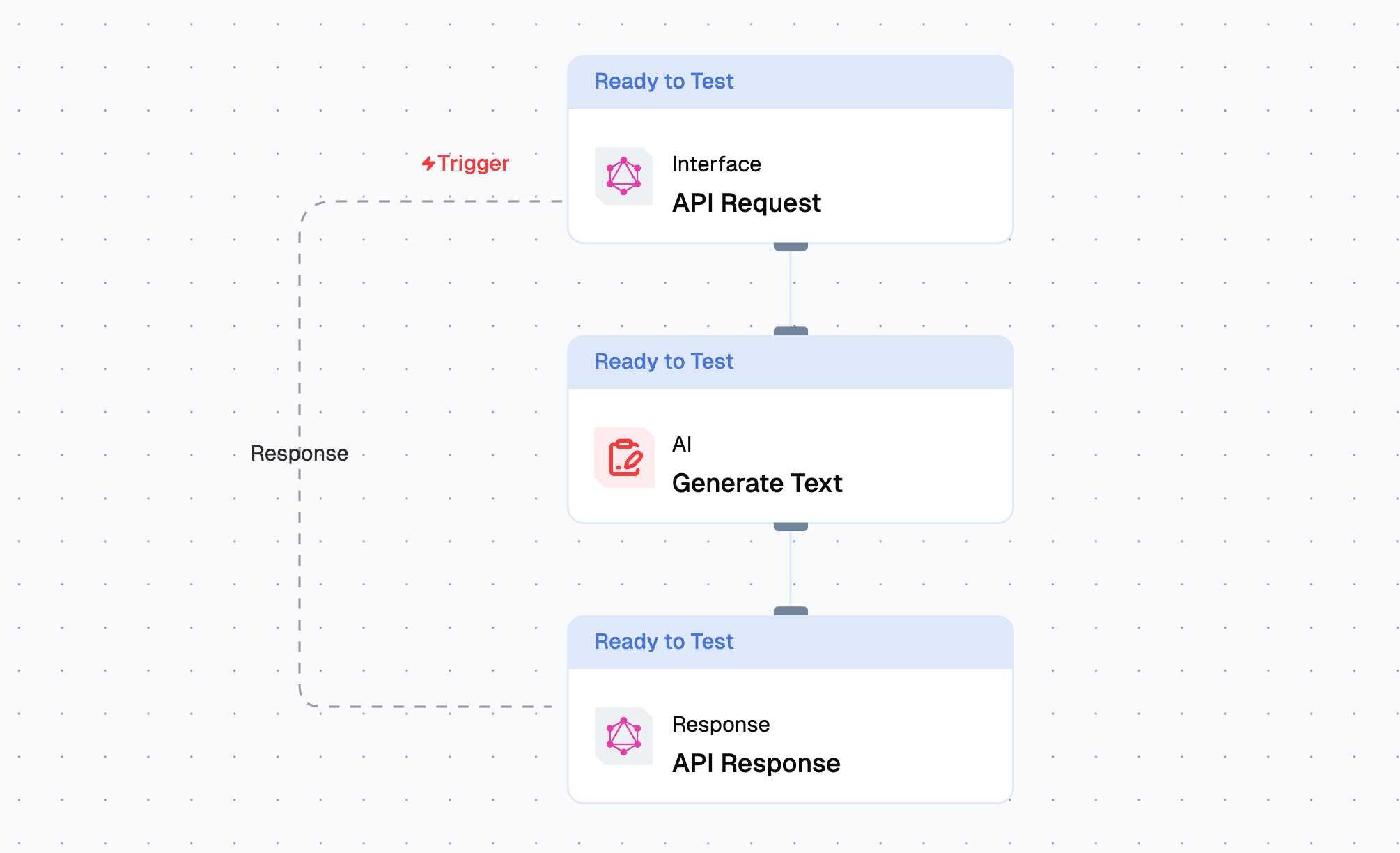Viewport: 1400px width, 853px height.
Task: Click the pink Response icon on API Response node
Action: point(624,737)
